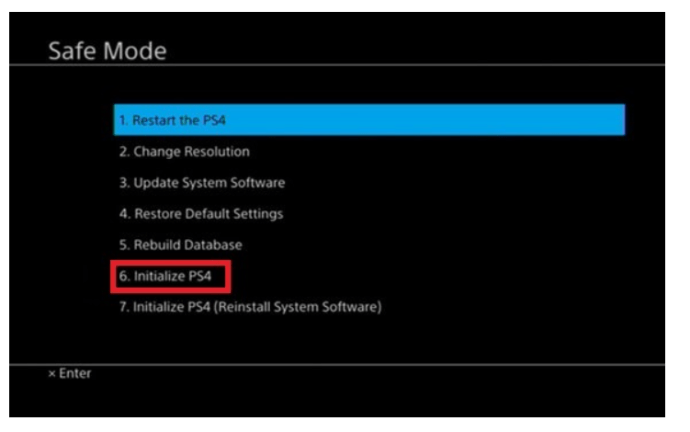This screenshot has width=690, height=432.
Task: Click the number 7 before the last option
Action: tap(124, 307)
